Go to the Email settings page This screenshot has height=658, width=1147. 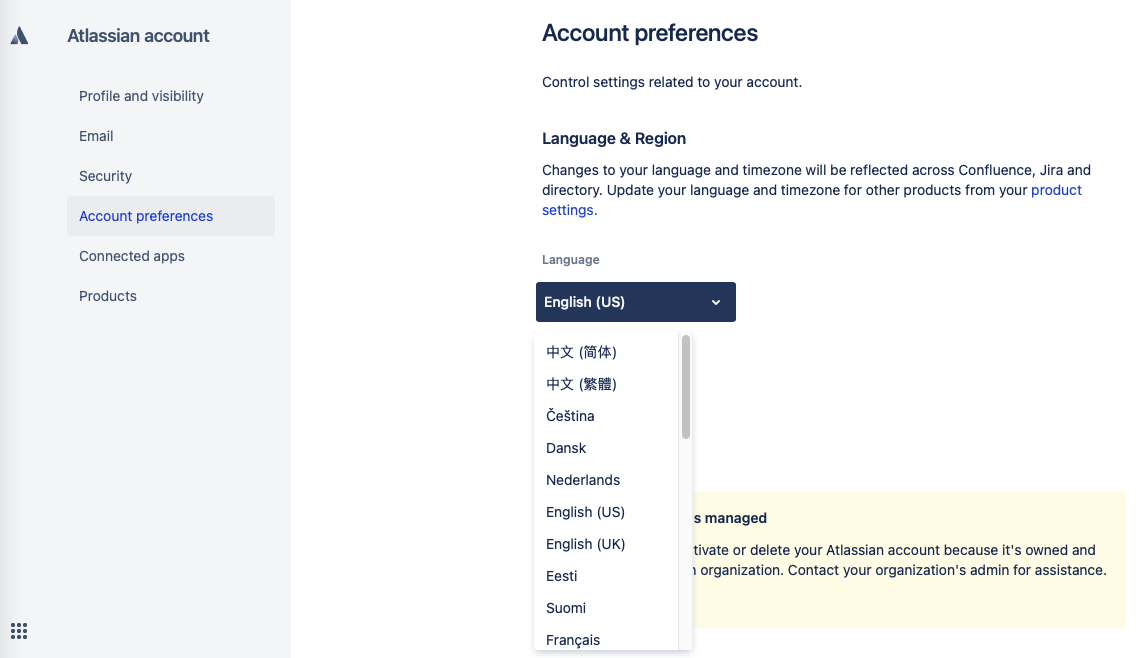point(96,136)
